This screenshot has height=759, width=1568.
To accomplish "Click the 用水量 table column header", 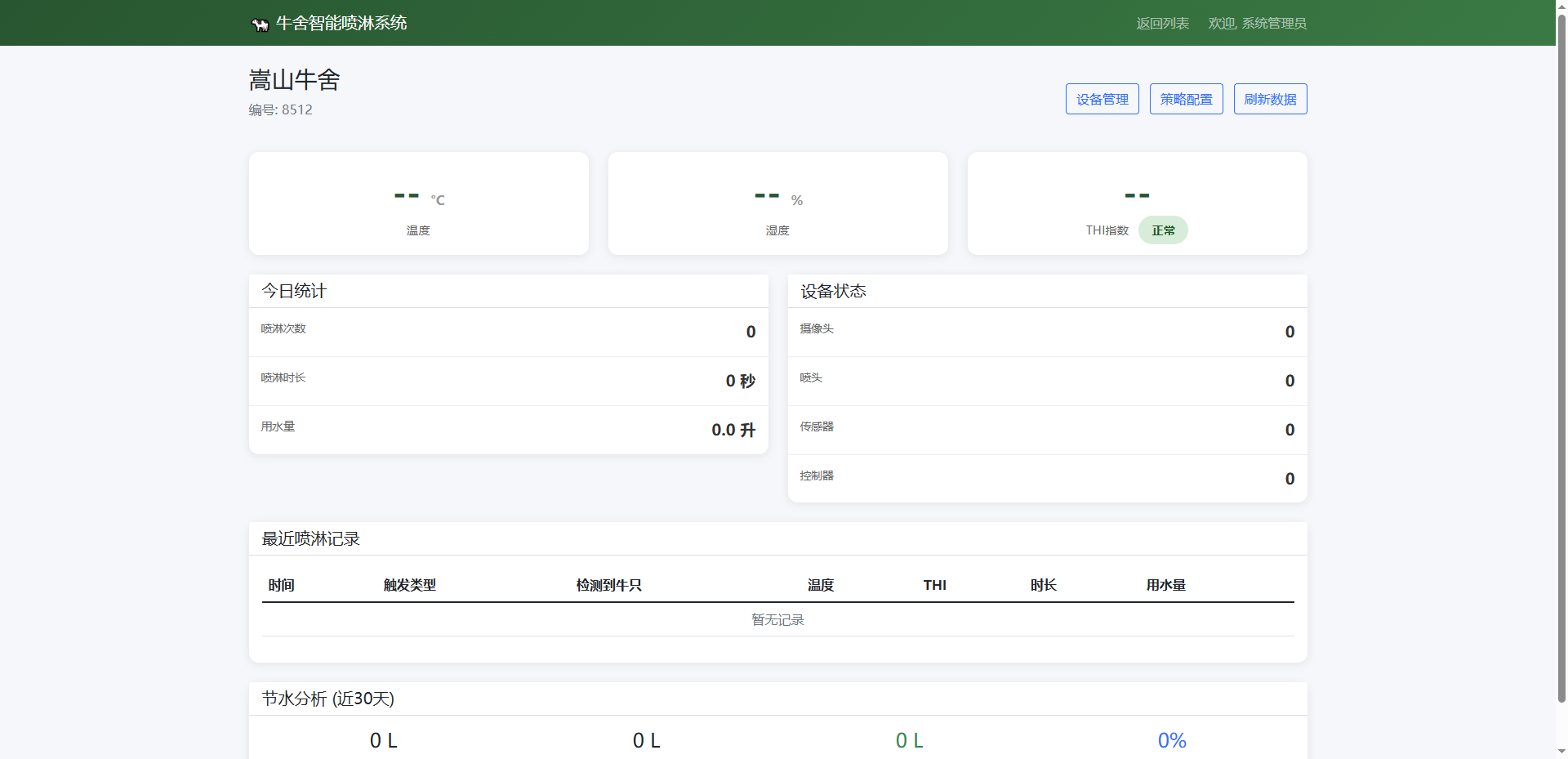I will (1165, 585).
